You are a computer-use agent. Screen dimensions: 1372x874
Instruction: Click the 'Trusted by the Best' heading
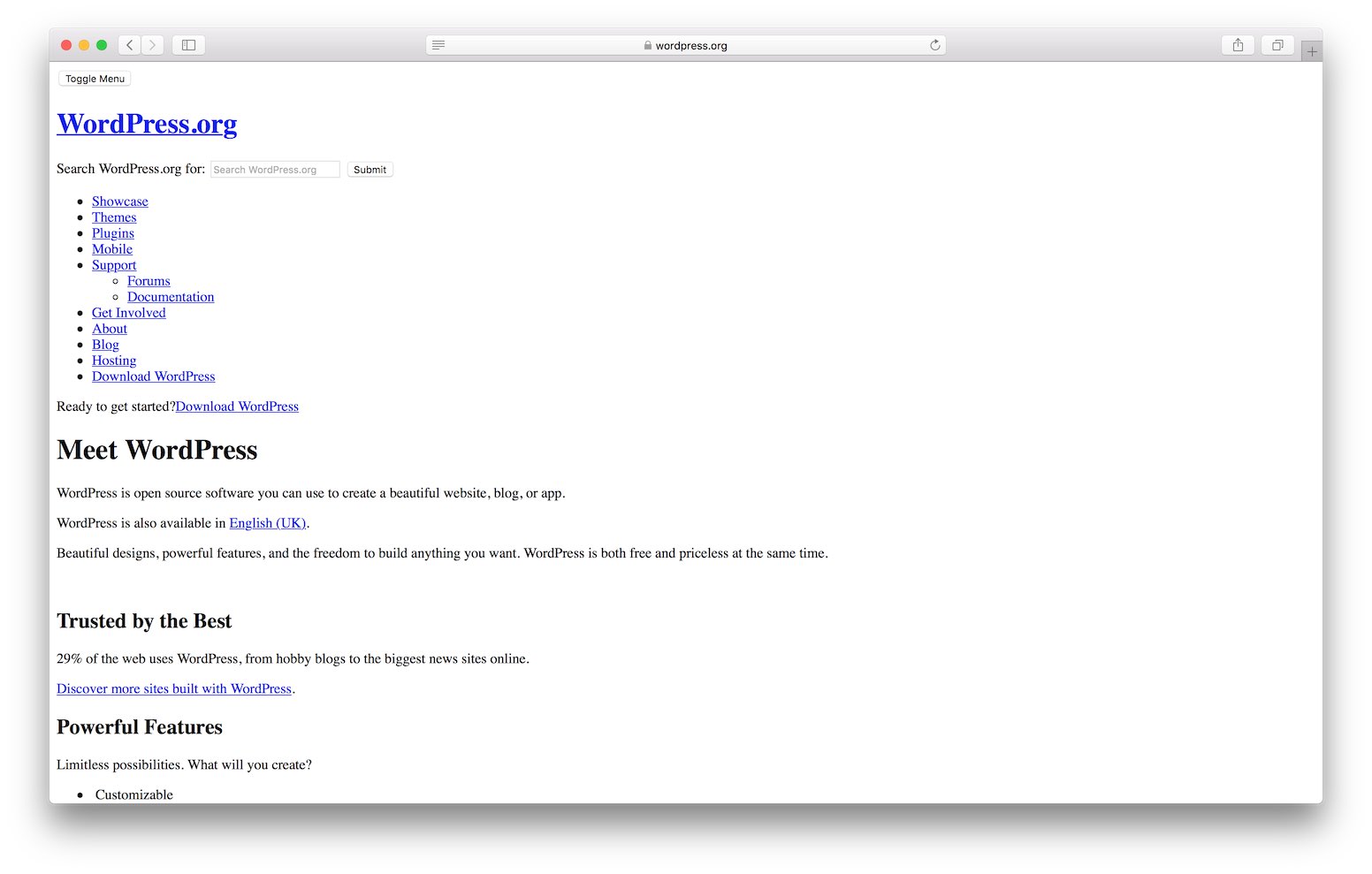coord(144,621)
